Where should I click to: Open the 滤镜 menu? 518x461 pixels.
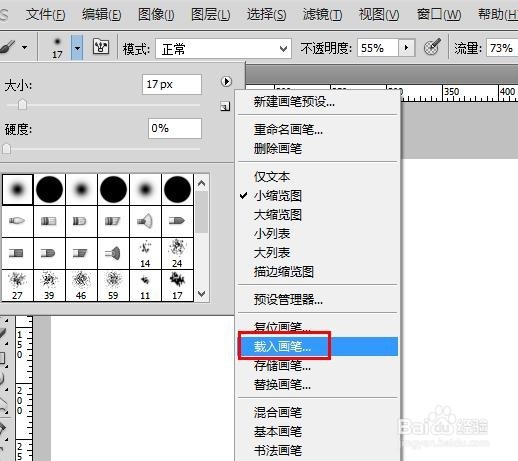pos(322,15)
